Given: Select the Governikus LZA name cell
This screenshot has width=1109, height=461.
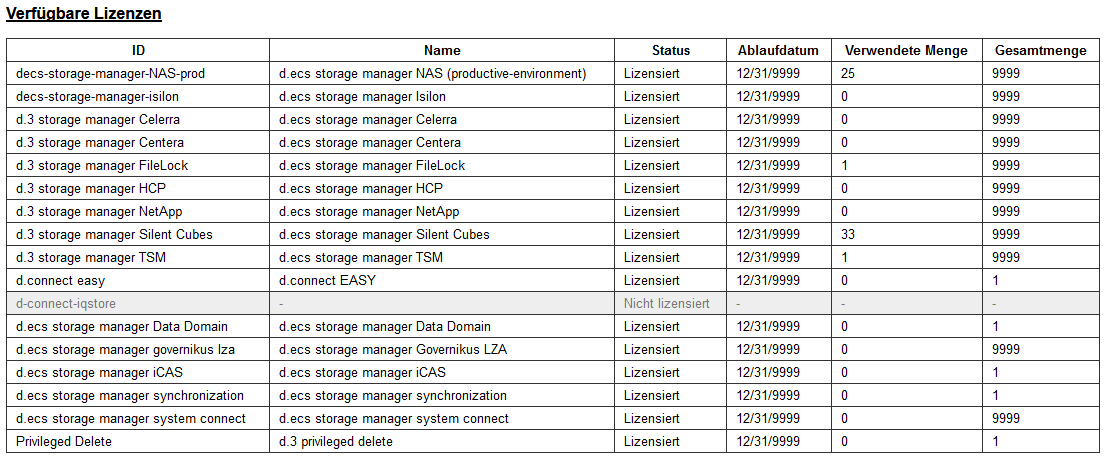Looking at the screenshot, I should [x=442, y=349].
